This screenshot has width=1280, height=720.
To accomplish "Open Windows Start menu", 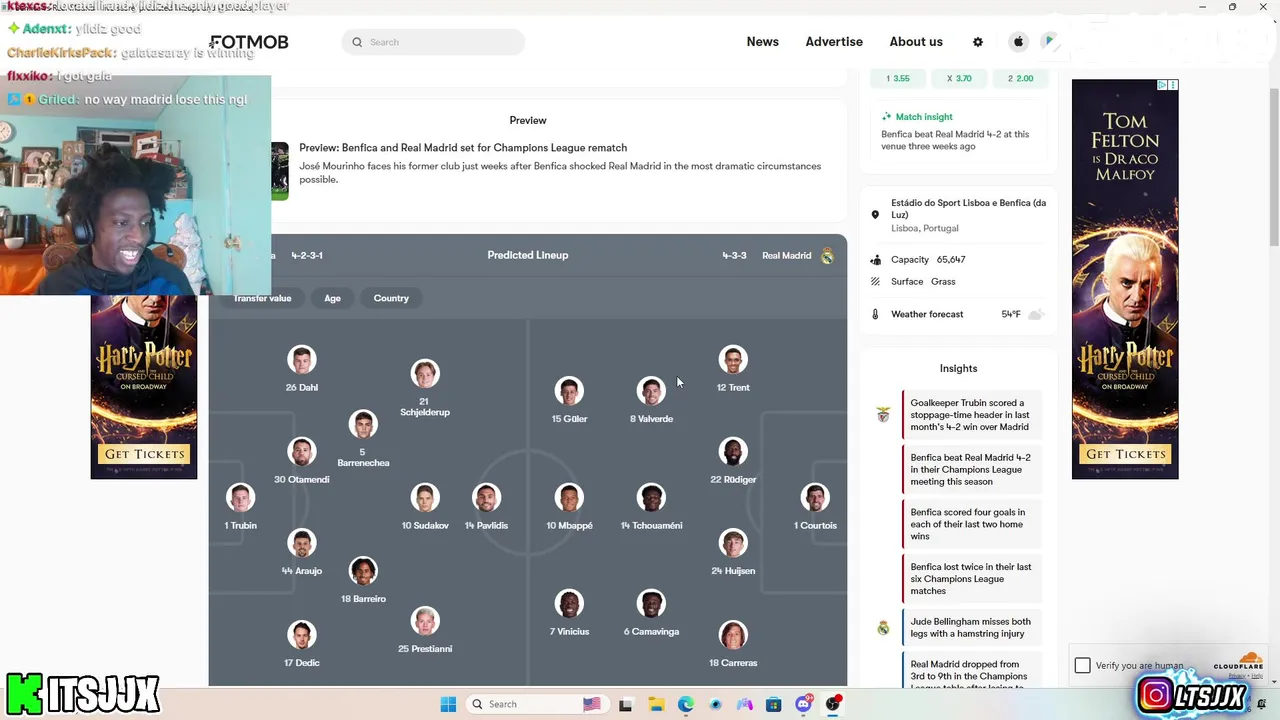I will coord(448,704).
